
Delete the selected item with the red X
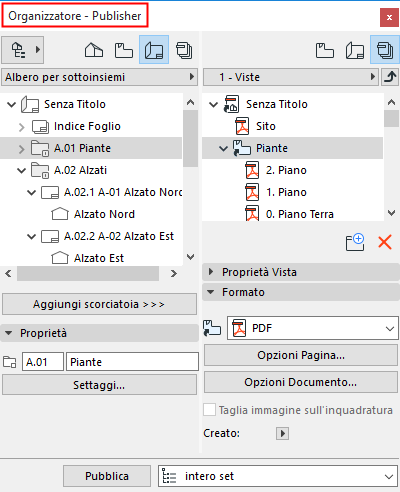click(385, 242)
